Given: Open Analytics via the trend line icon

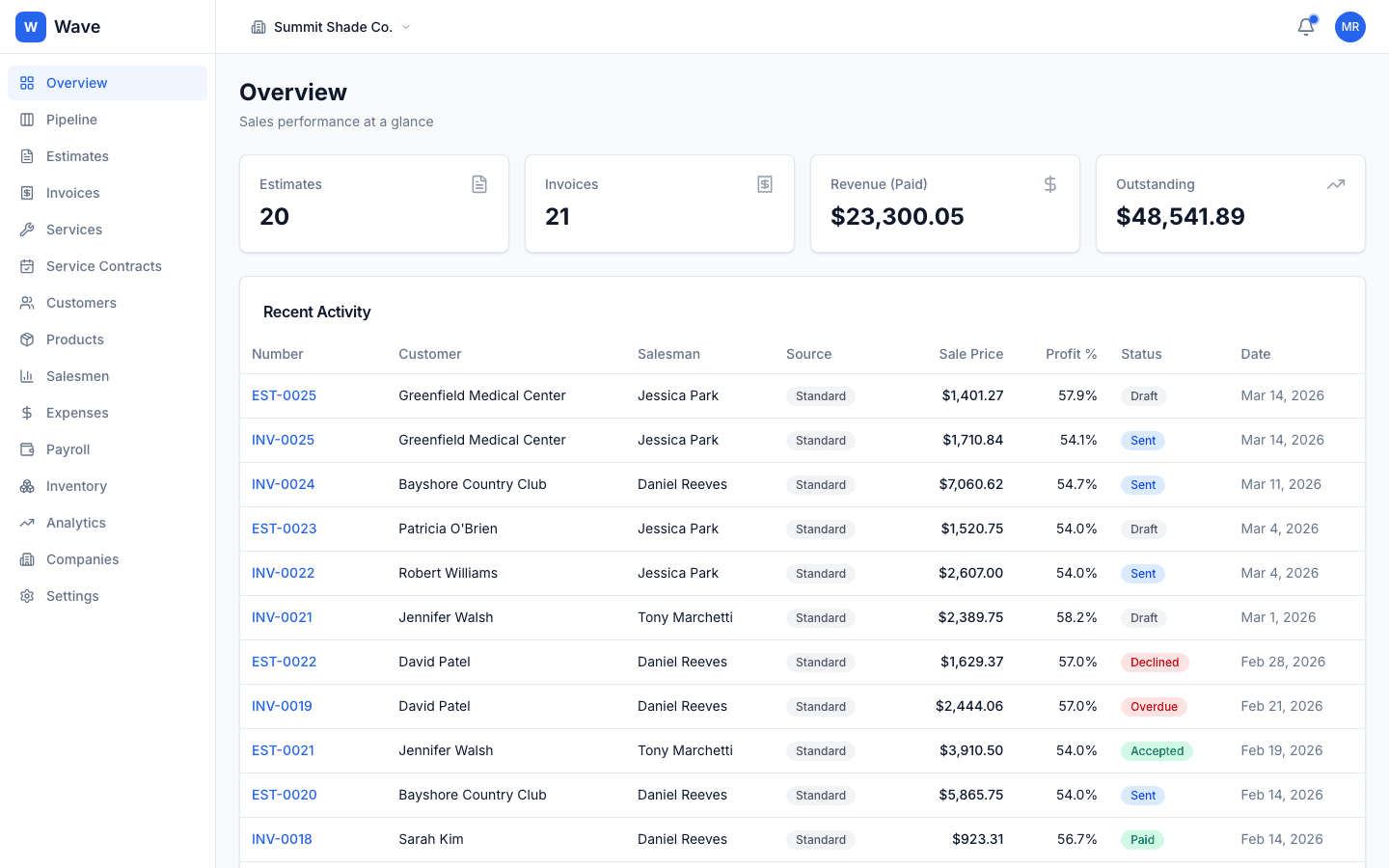Looking at the screenshot, I should pos(28,522).
